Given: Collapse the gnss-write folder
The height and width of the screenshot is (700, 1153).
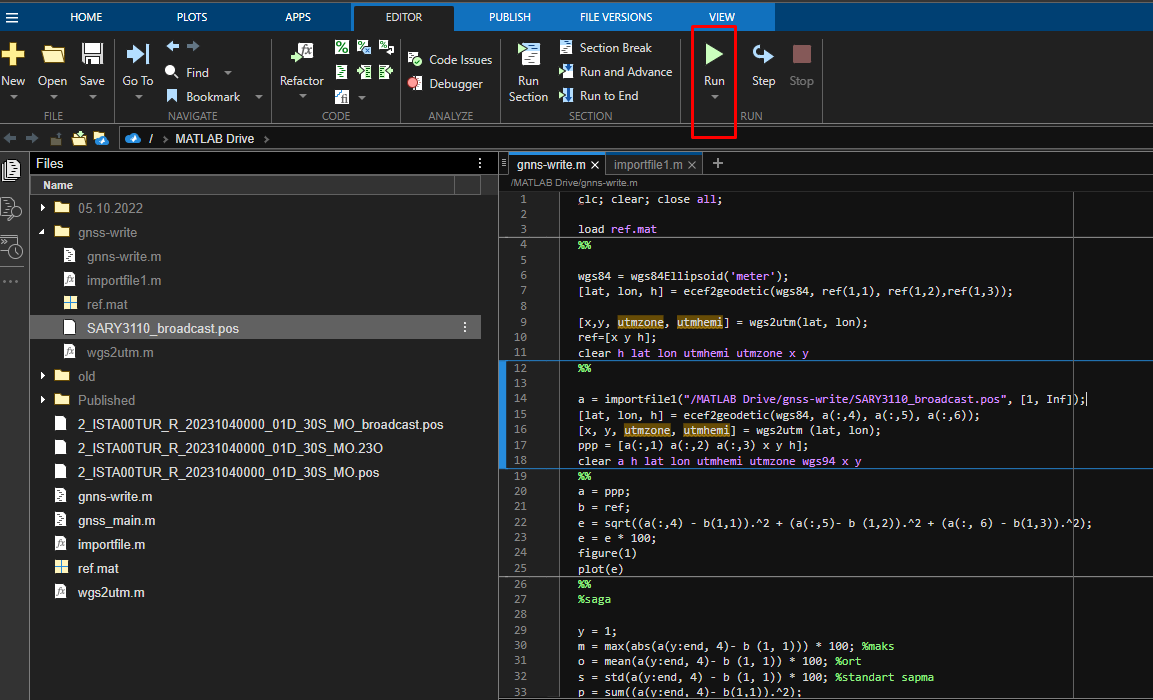Looking at the screenshot, I should tap(43, 232).
